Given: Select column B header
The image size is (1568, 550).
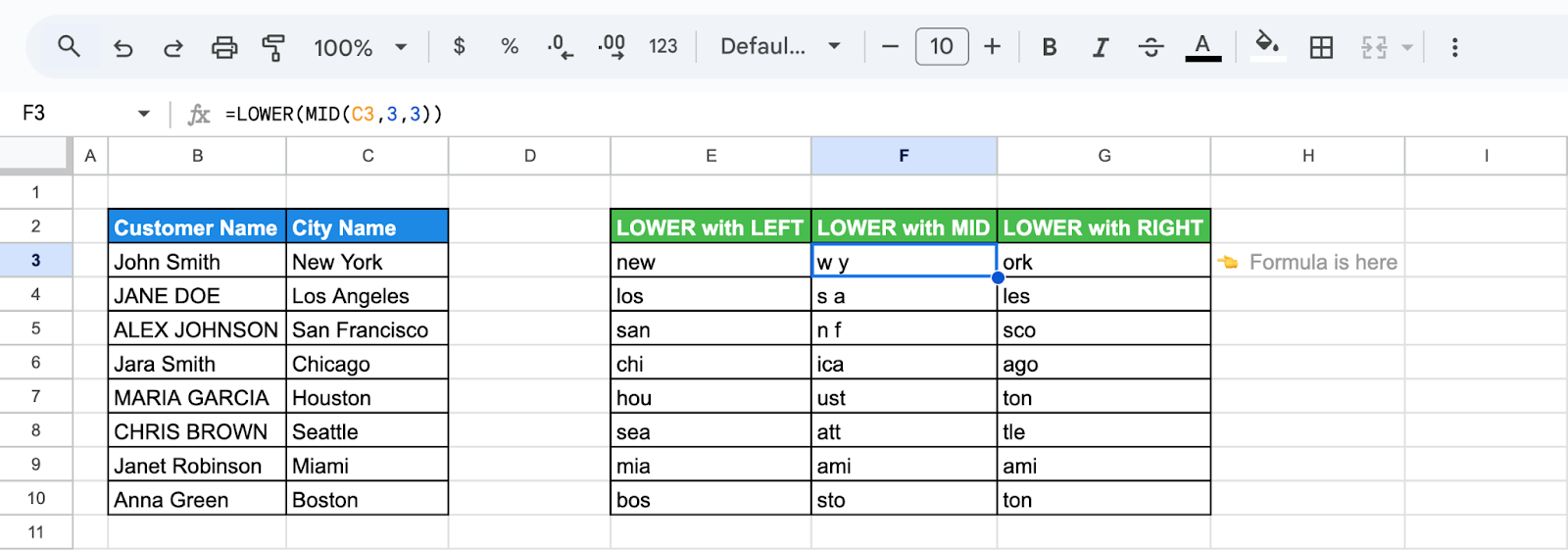Looking at the screenshot, I should click(197, 156).
